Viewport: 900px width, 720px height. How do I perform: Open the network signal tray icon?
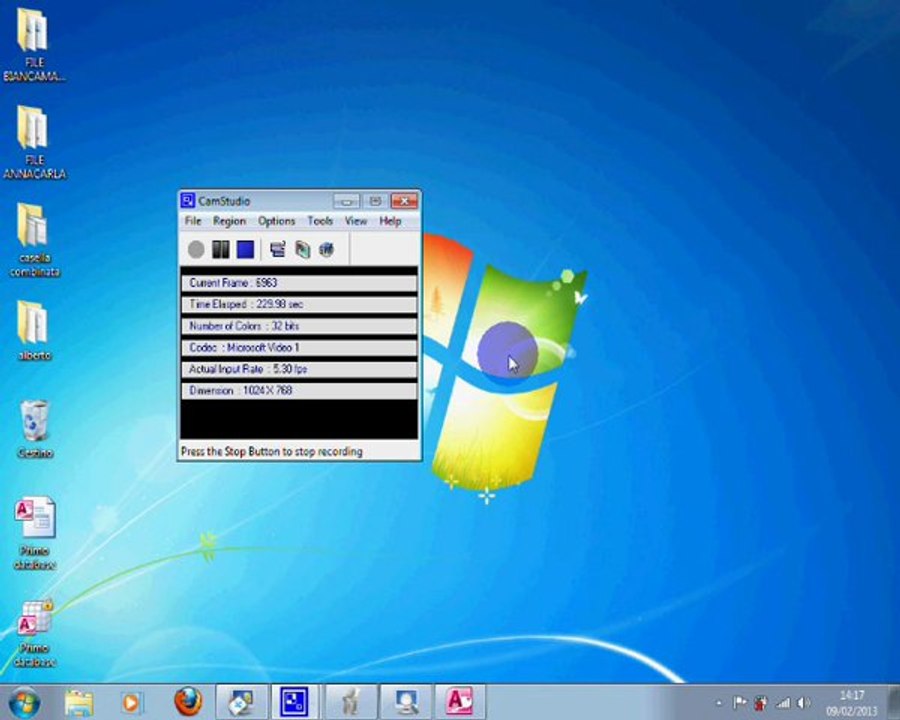(x=782, y=703)
